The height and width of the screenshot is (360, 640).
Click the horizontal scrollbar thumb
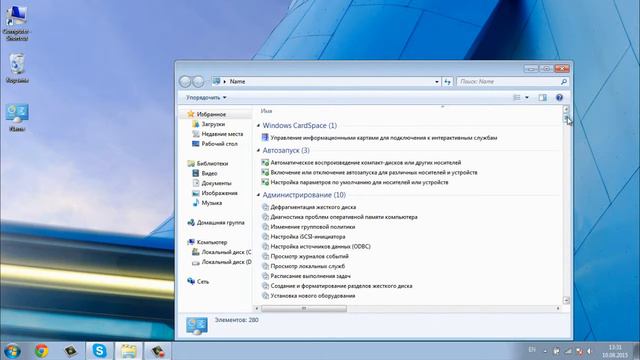[304, 309]
